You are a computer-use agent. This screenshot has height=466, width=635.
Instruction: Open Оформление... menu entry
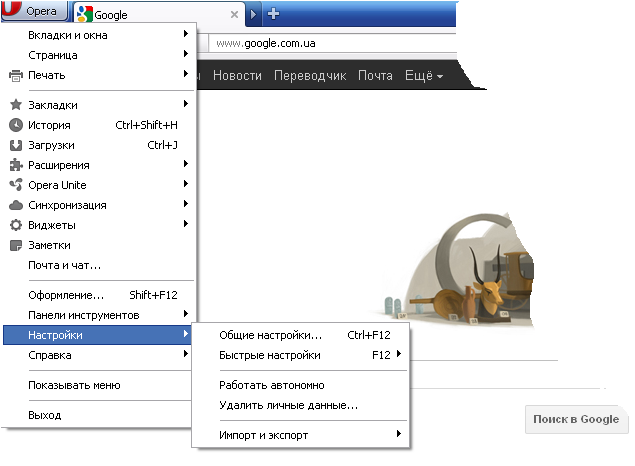(99, 295)
